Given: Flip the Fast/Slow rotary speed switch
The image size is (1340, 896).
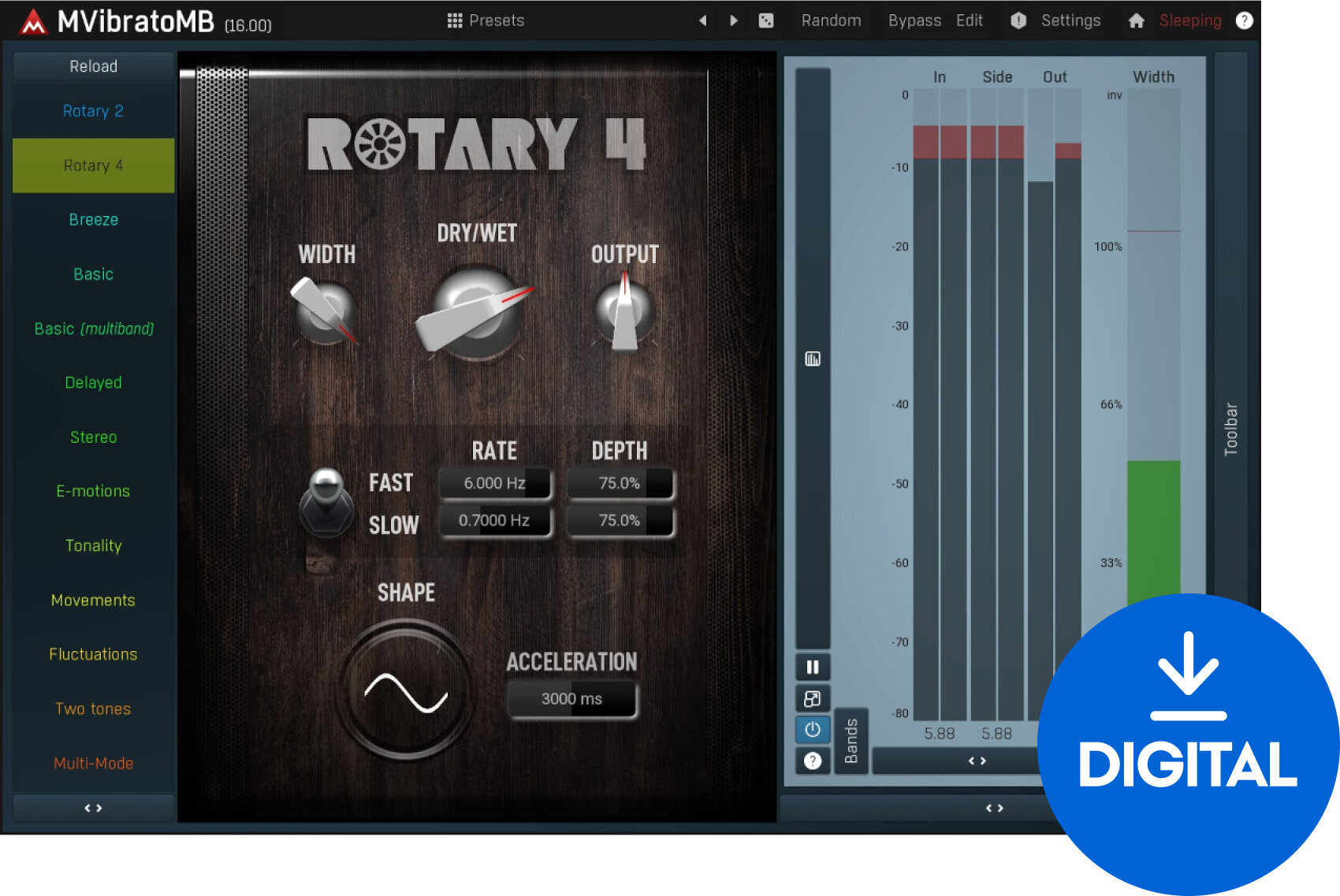Looking at the screenshot, I should pyautogui.click(x=327, y=503).
